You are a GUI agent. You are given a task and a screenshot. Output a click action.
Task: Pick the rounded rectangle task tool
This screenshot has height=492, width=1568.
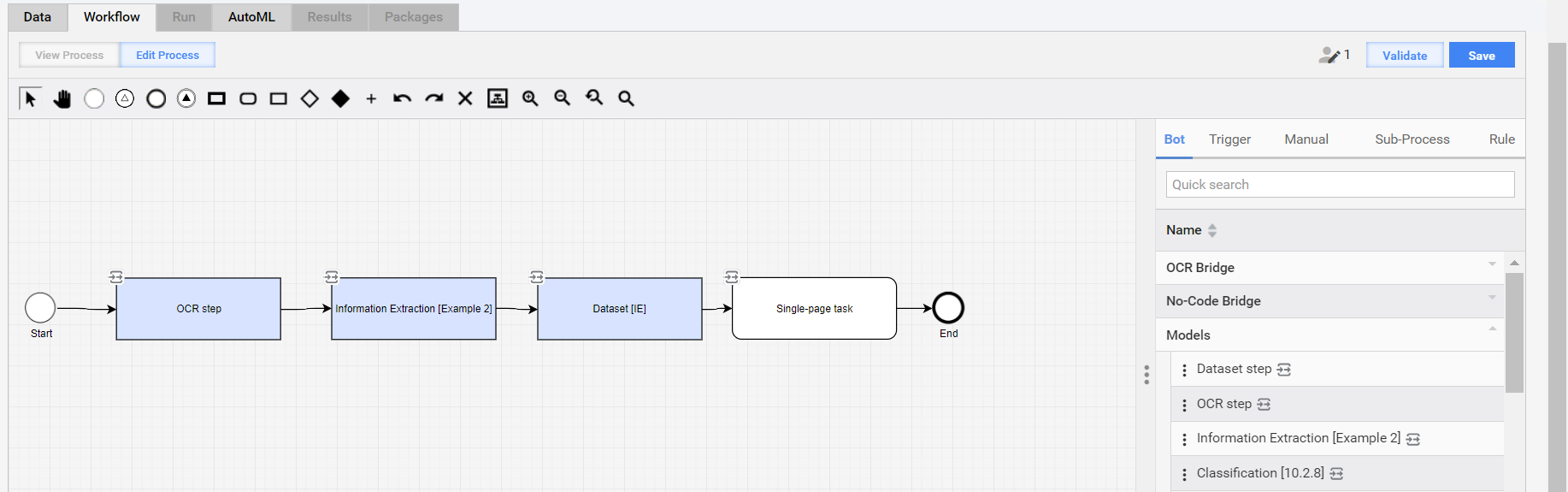coord(248,98)
